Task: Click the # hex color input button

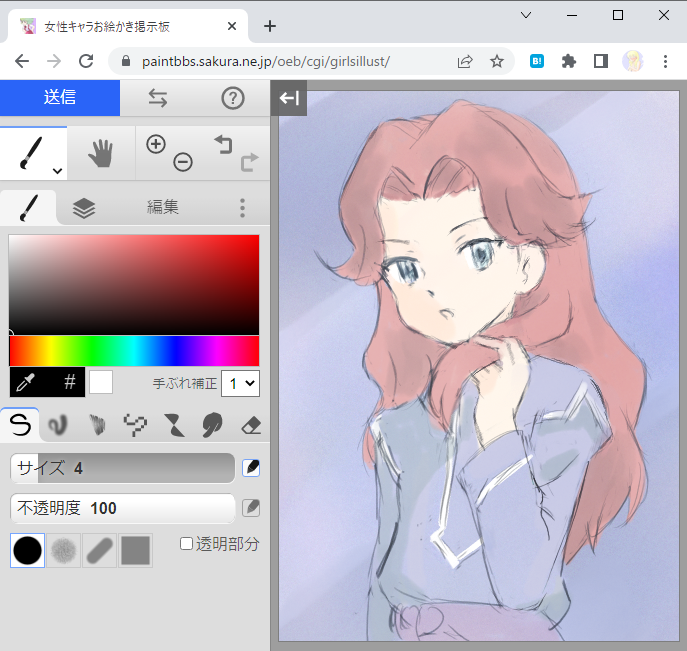Action: click(x=70, y=382)
